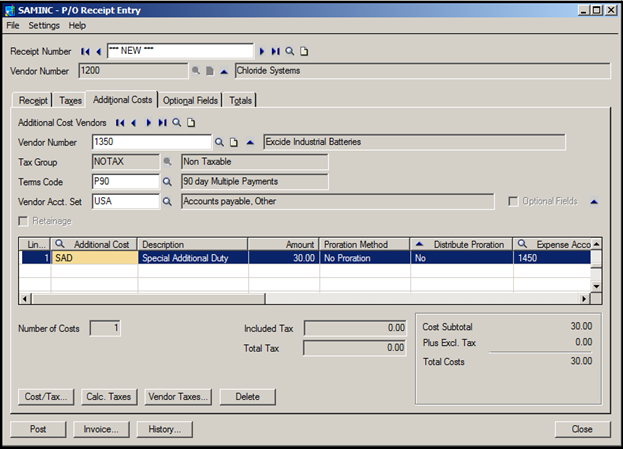Viewport: 623px width, 449px height.
Task: Toggle the Optional Fields checkbox
Action: click(x=513, y=202)
